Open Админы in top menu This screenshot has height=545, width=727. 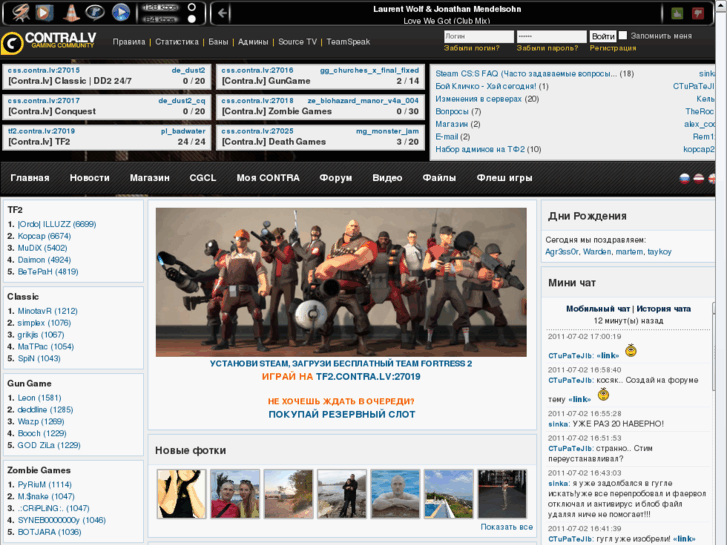(x=253, y=42)
